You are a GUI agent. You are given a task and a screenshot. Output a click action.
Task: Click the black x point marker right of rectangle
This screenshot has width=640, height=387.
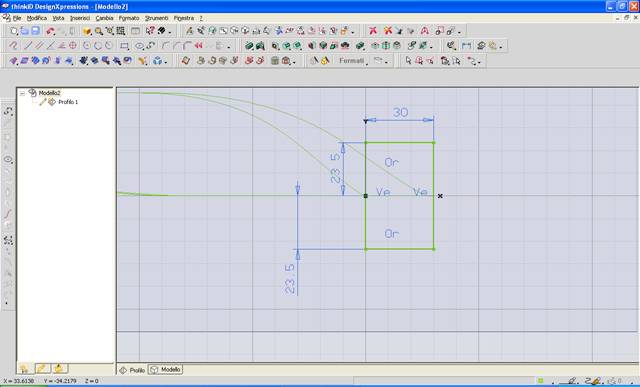[x=440, y=196]
